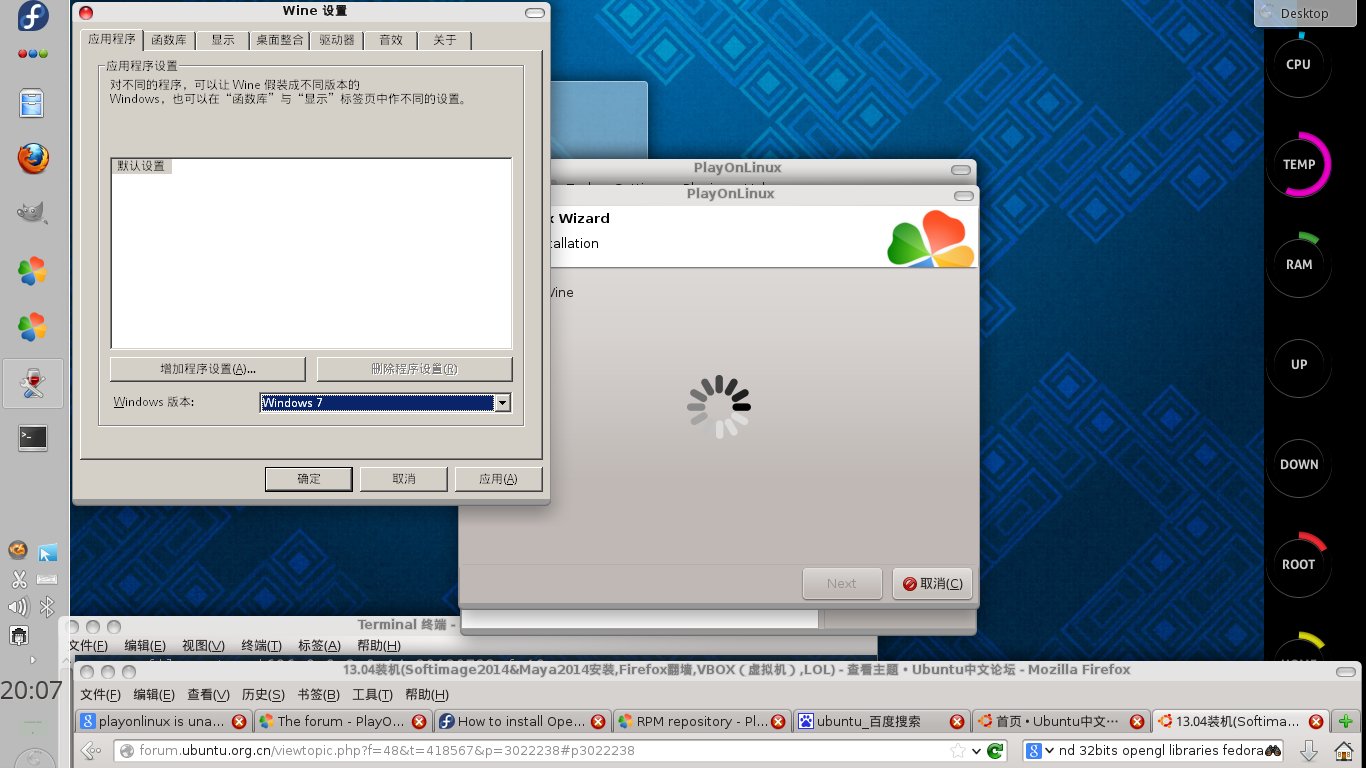Screen dimensions: 1366x768
Task: Switch to ubuntu_百度搜索 tab
Action: pyautogui.click(x=880, y=721)
